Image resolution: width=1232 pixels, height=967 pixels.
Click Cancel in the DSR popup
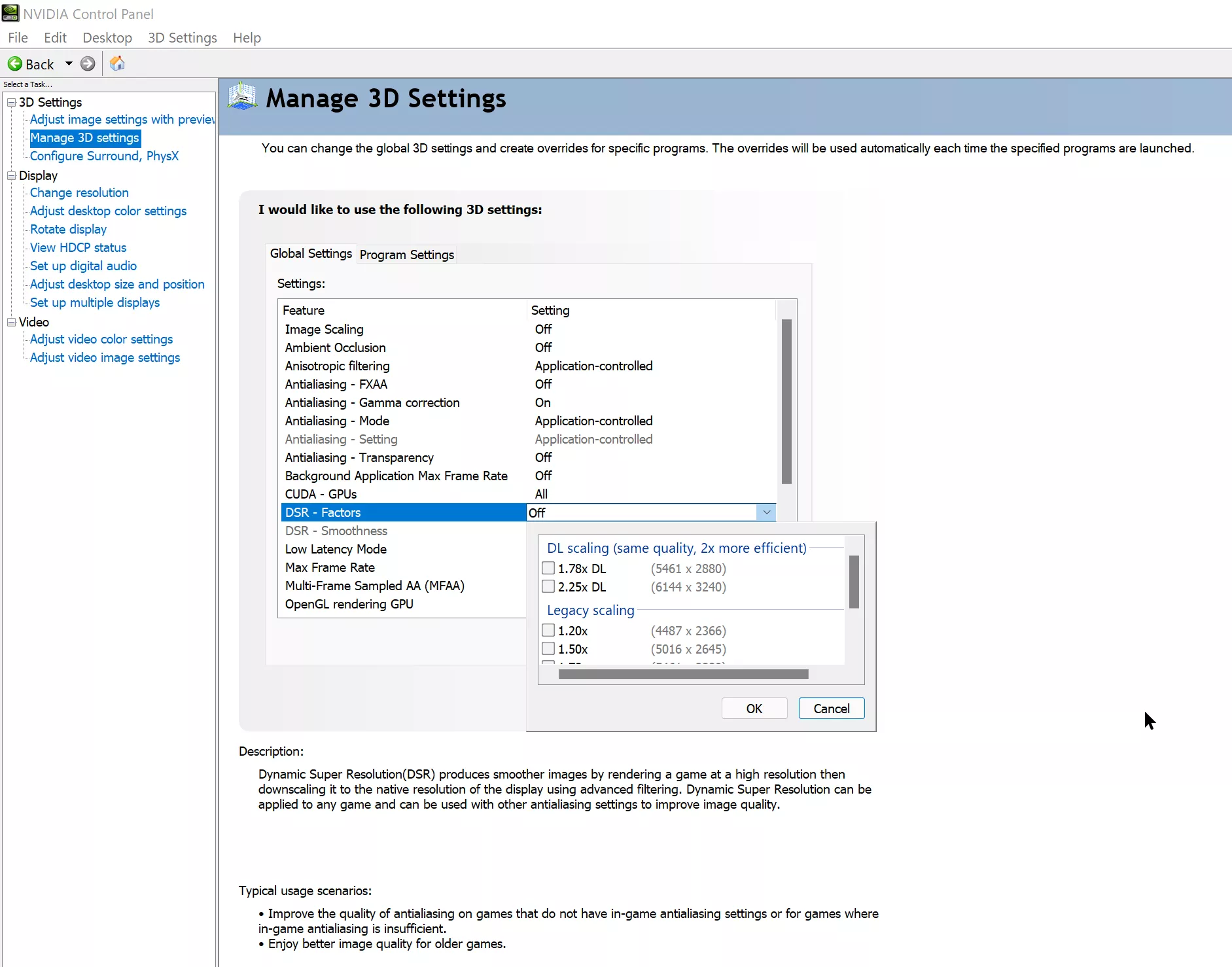click(831, 709)
